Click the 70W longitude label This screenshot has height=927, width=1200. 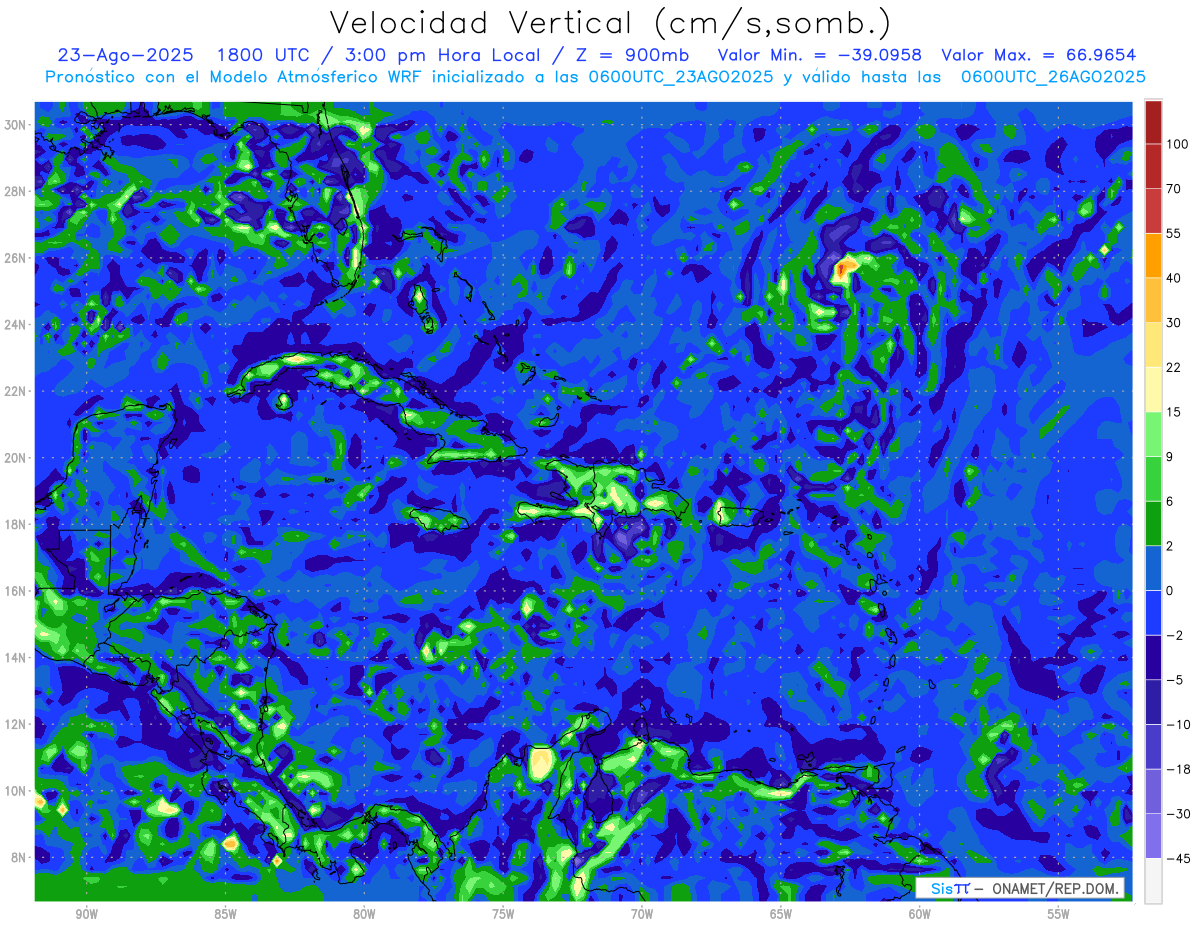[642, 914]
